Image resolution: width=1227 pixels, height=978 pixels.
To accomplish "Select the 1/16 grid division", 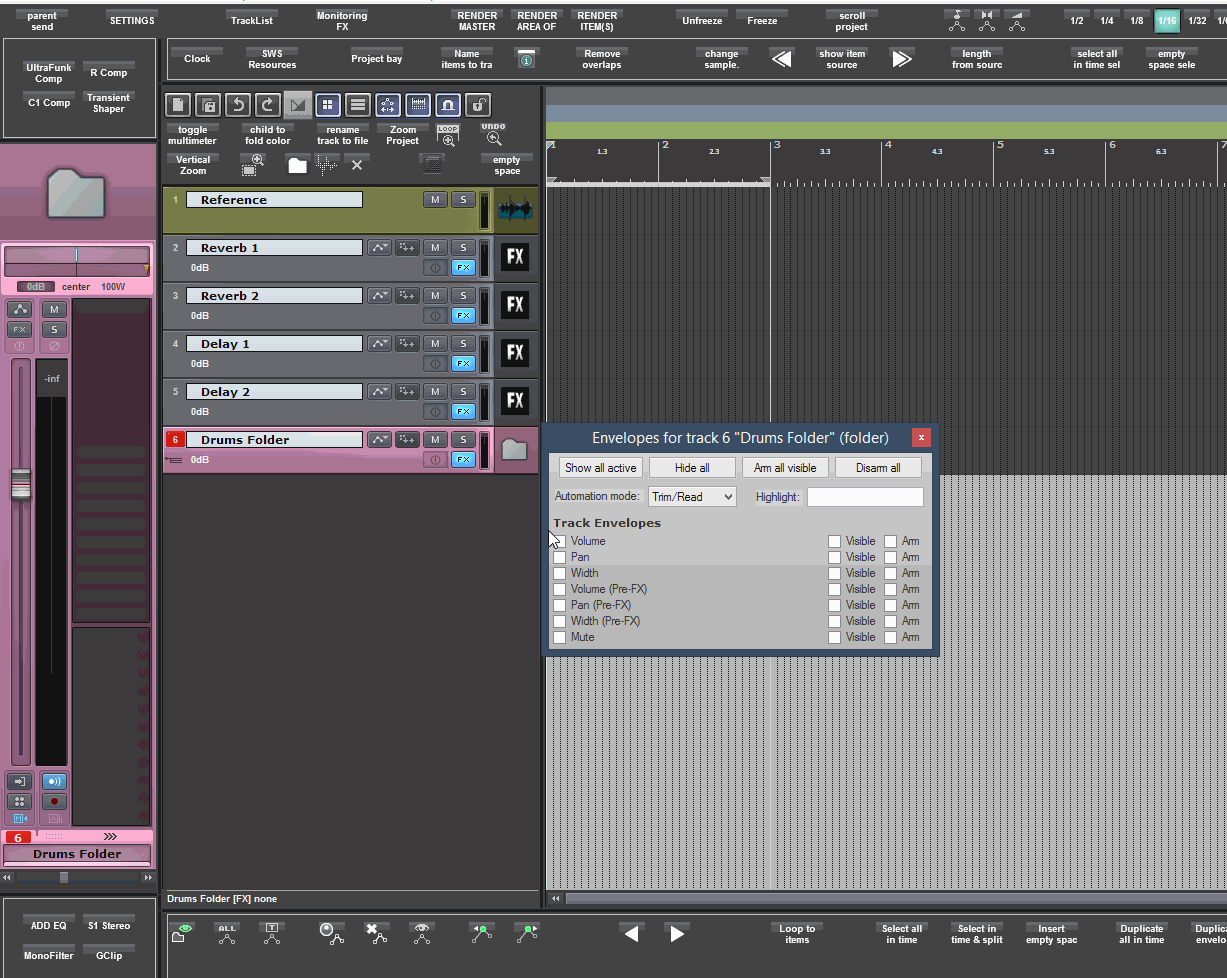I will tap(1166, 21).
